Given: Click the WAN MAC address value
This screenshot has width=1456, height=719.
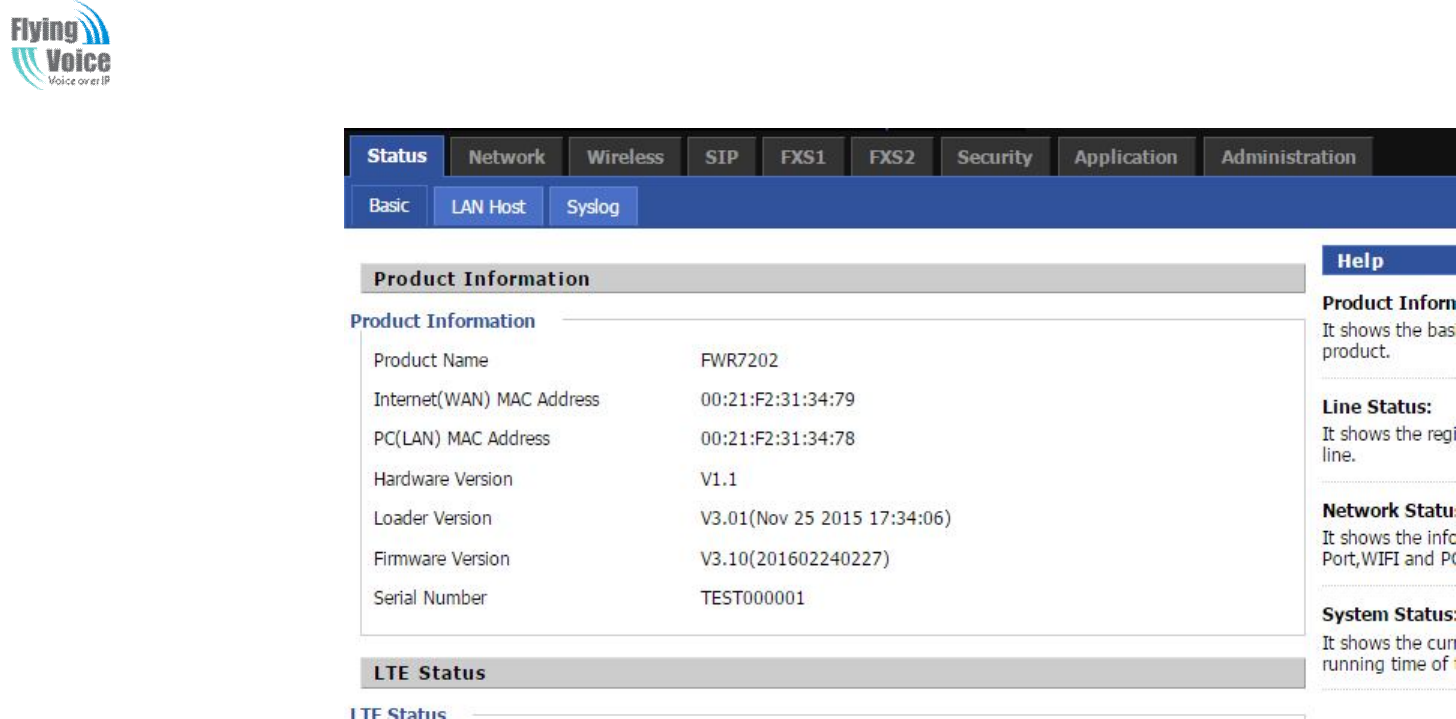Looking at the screenshot, I should (777, 400).
